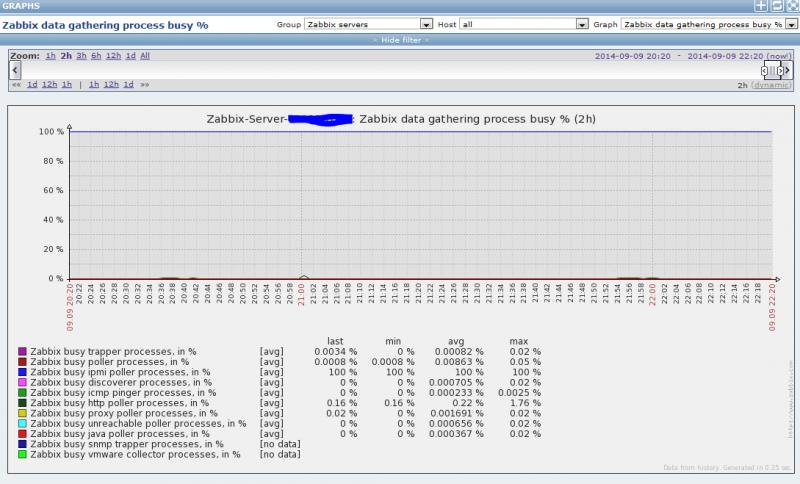Viewport: 800px width, 484px height.
Task: Click the java poller red legend swatch
Action: 22,434
